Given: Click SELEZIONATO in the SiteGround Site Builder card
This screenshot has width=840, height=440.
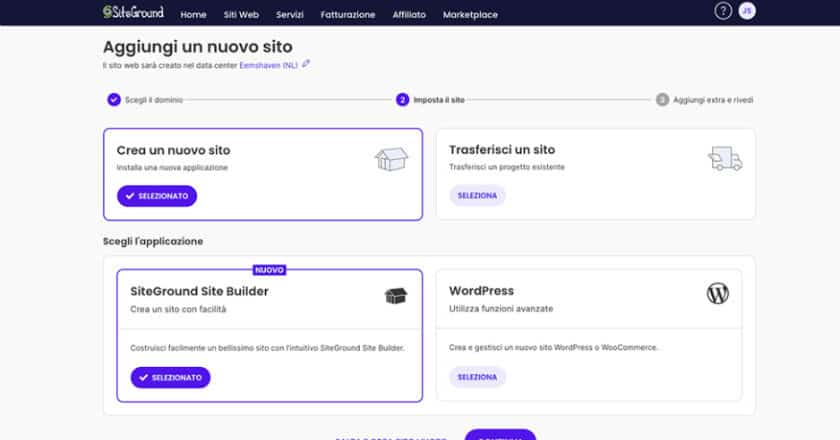Looking at the screenshot, I should [x=170, y=378].
